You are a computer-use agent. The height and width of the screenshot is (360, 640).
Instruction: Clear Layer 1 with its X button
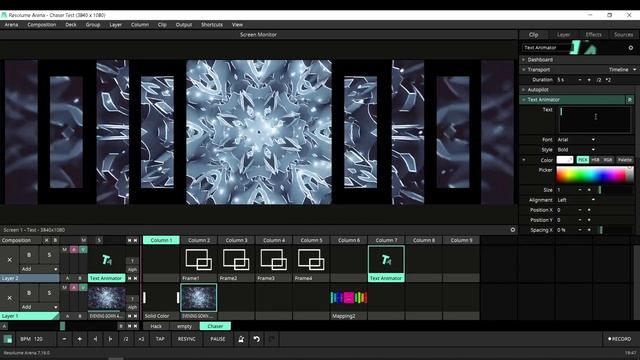click(x=9, y=298)
